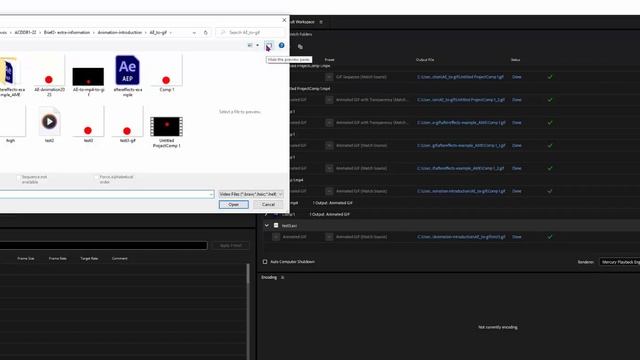Click the Preset column header

[x=329, y=60]
